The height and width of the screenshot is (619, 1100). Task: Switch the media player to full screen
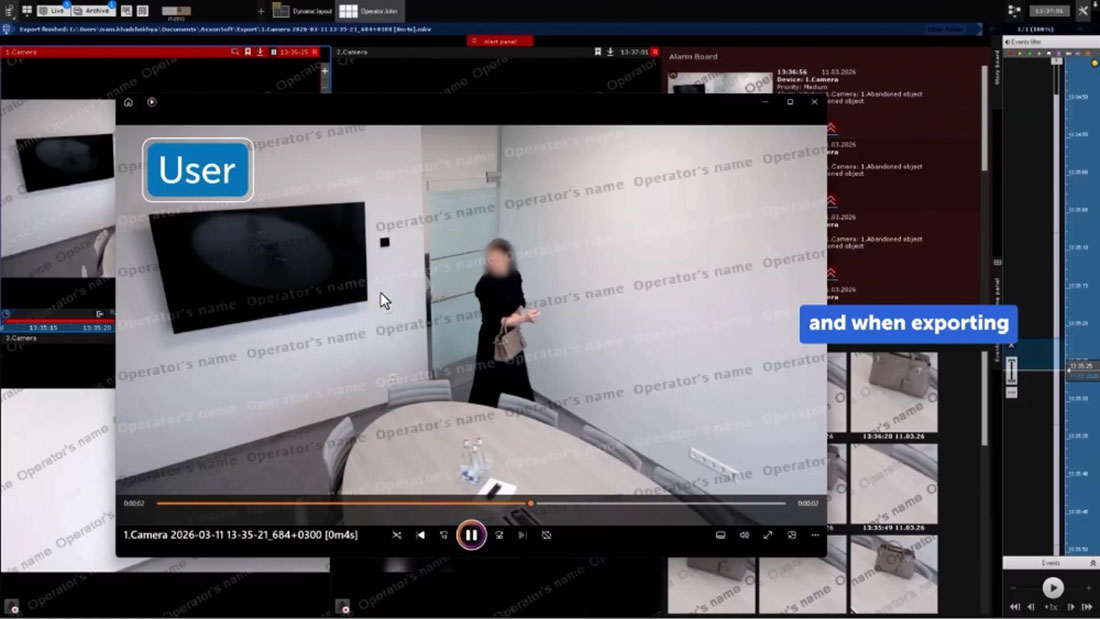pyautogui.click(x=767, y=535)
